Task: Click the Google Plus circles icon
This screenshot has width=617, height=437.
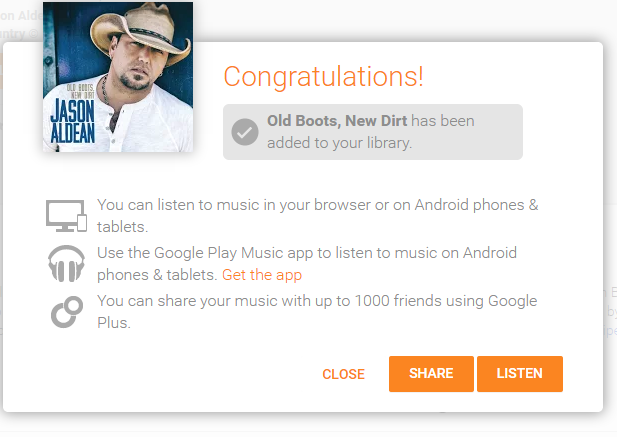Action: 66,311
